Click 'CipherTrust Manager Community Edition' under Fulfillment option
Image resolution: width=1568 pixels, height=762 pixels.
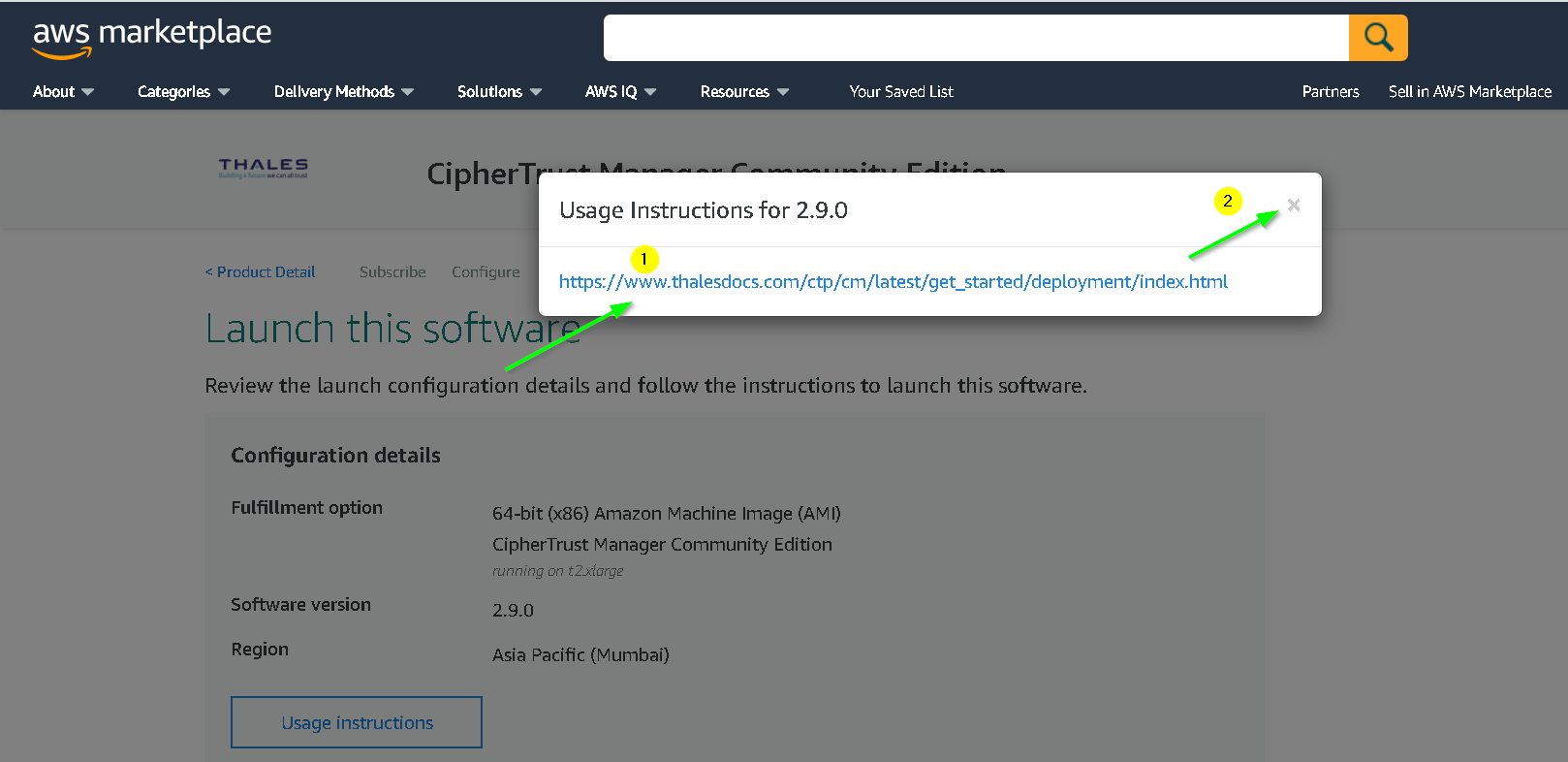click(662, 545)
